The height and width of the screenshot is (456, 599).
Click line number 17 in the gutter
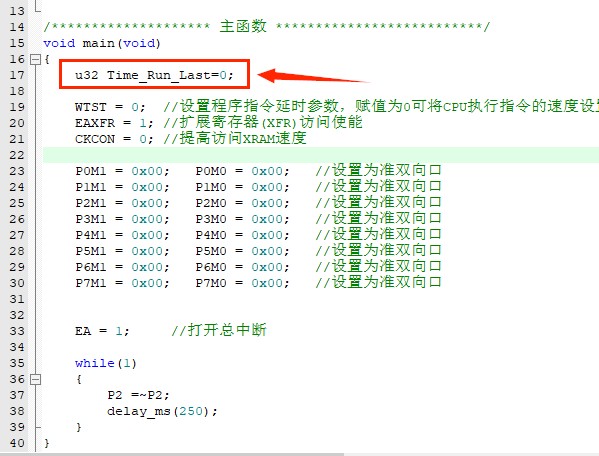(17, 75)
